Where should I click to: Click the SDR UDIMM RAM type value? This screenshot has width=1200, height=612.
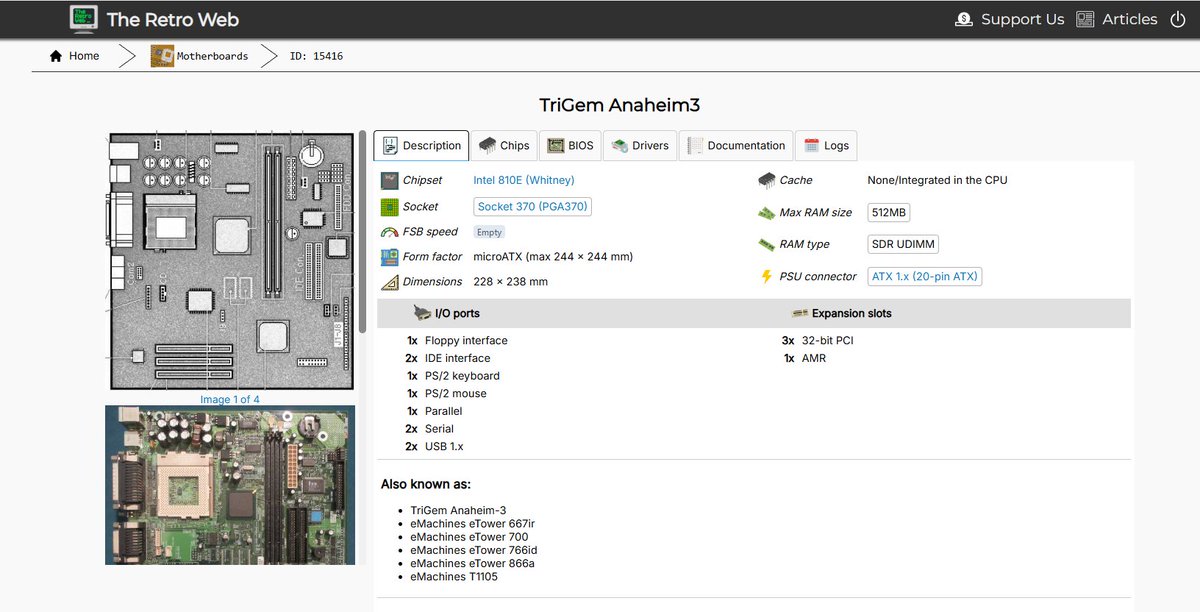point(903,244)
